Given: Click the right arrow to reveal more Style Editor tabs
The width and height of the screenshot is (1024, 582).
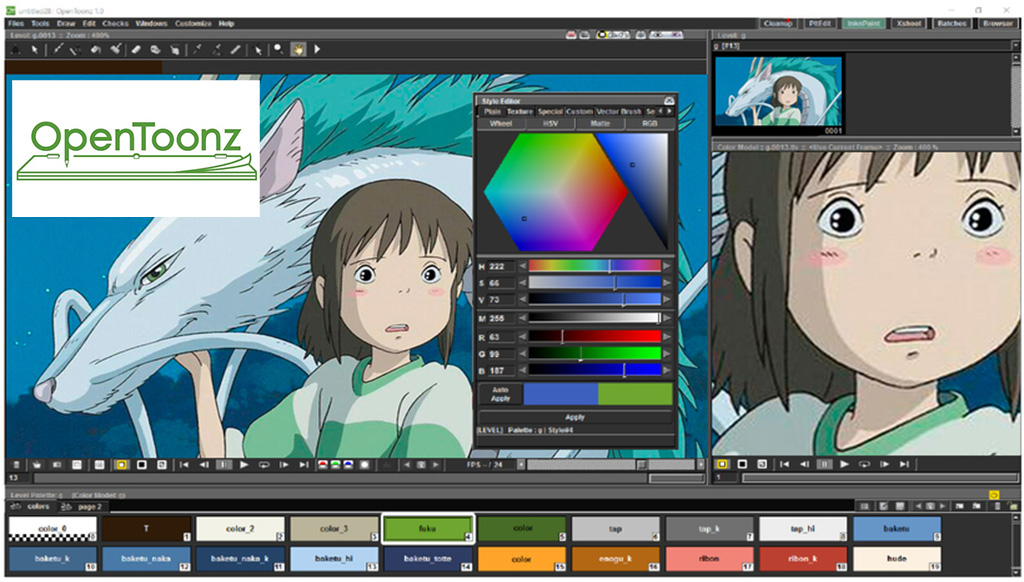Looking at the screenshot, I should point(669,110).
